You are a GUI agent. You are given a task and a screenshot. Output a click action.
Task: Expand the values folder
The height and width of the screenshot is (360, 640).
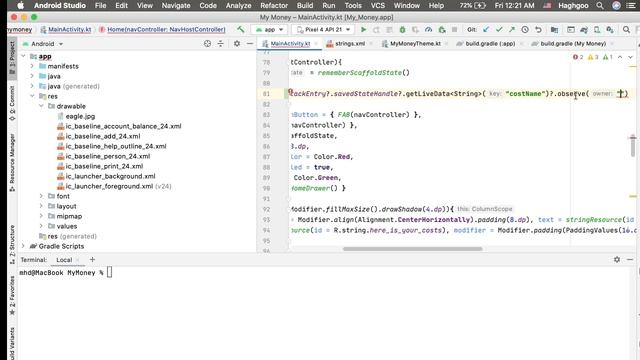tap(41, 226)
